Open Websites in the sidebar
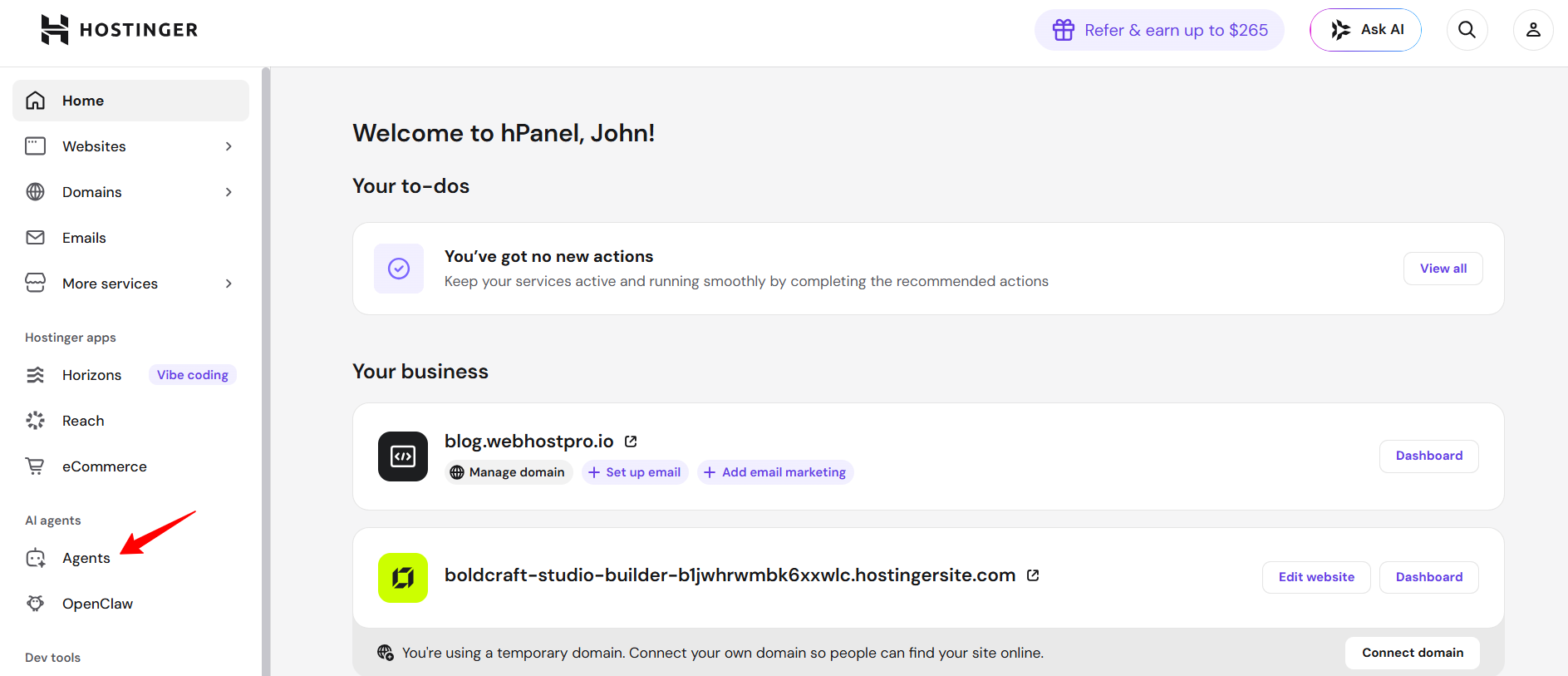This screenshot has height=676, width=1568. (x=130, y=146)
